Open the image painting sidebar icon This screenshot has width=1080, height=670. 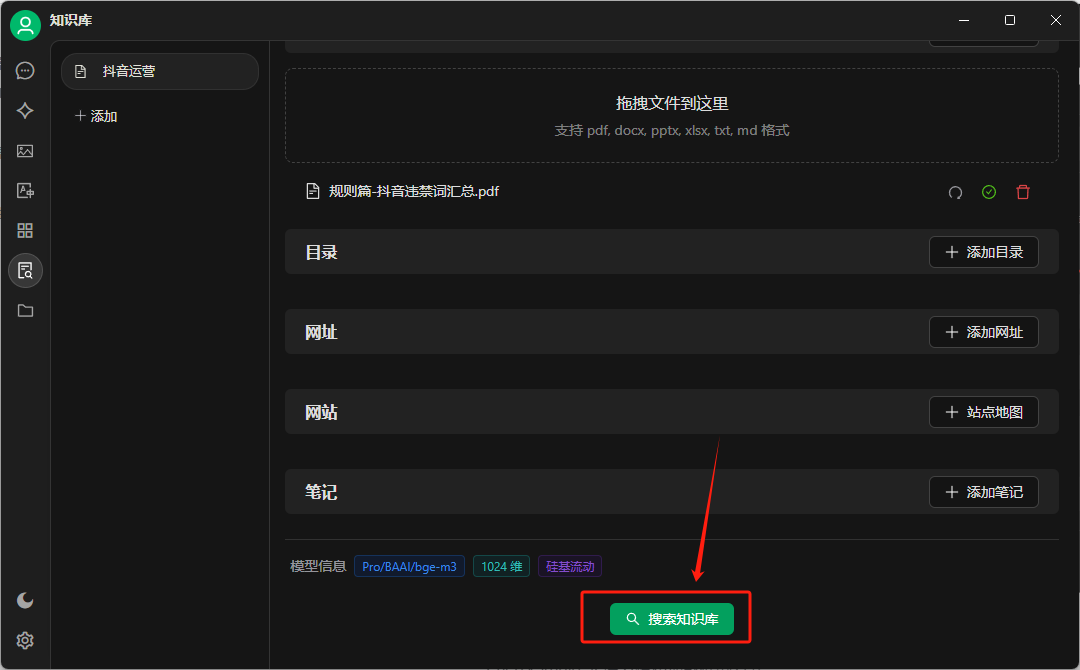point(26,151)
